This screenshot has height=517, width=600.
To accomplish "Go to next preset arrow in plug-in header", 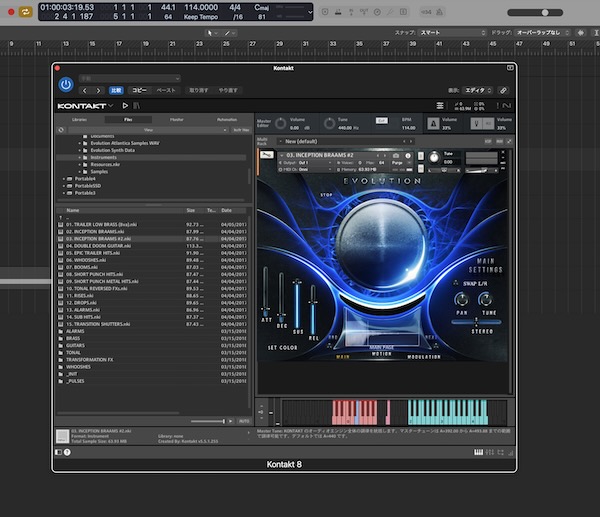I will [x=98, y=91].
